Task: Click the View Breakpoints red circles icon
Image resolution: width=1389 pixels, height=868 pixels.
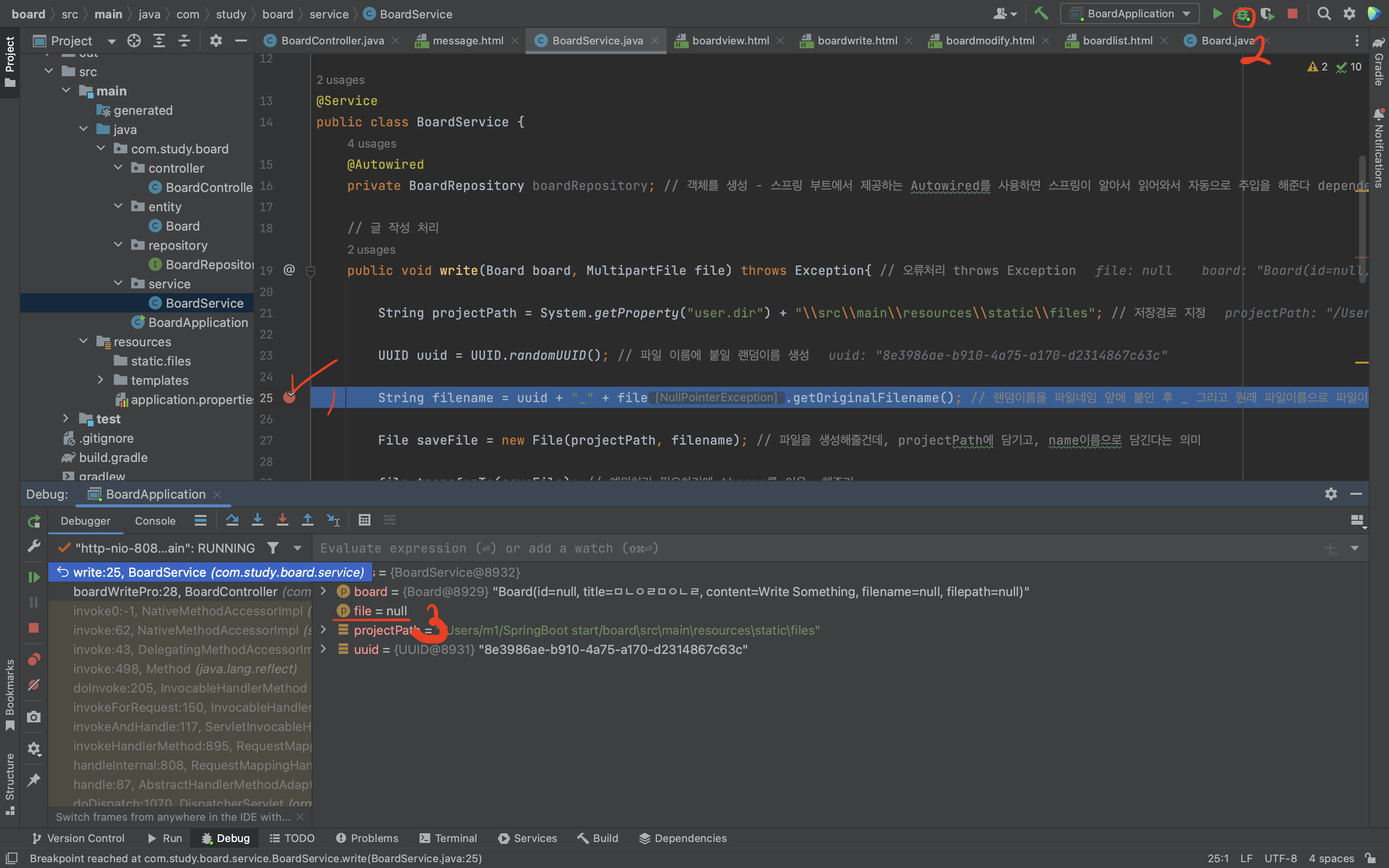Action: pyautogui.click(x=34, y=659)
